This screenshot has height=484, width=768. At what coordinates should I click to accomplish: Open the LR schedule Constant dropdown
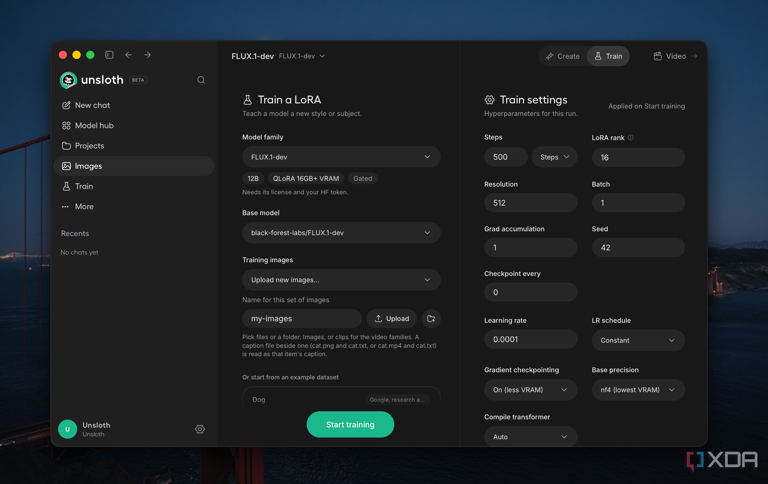click(x=638, y=340)
